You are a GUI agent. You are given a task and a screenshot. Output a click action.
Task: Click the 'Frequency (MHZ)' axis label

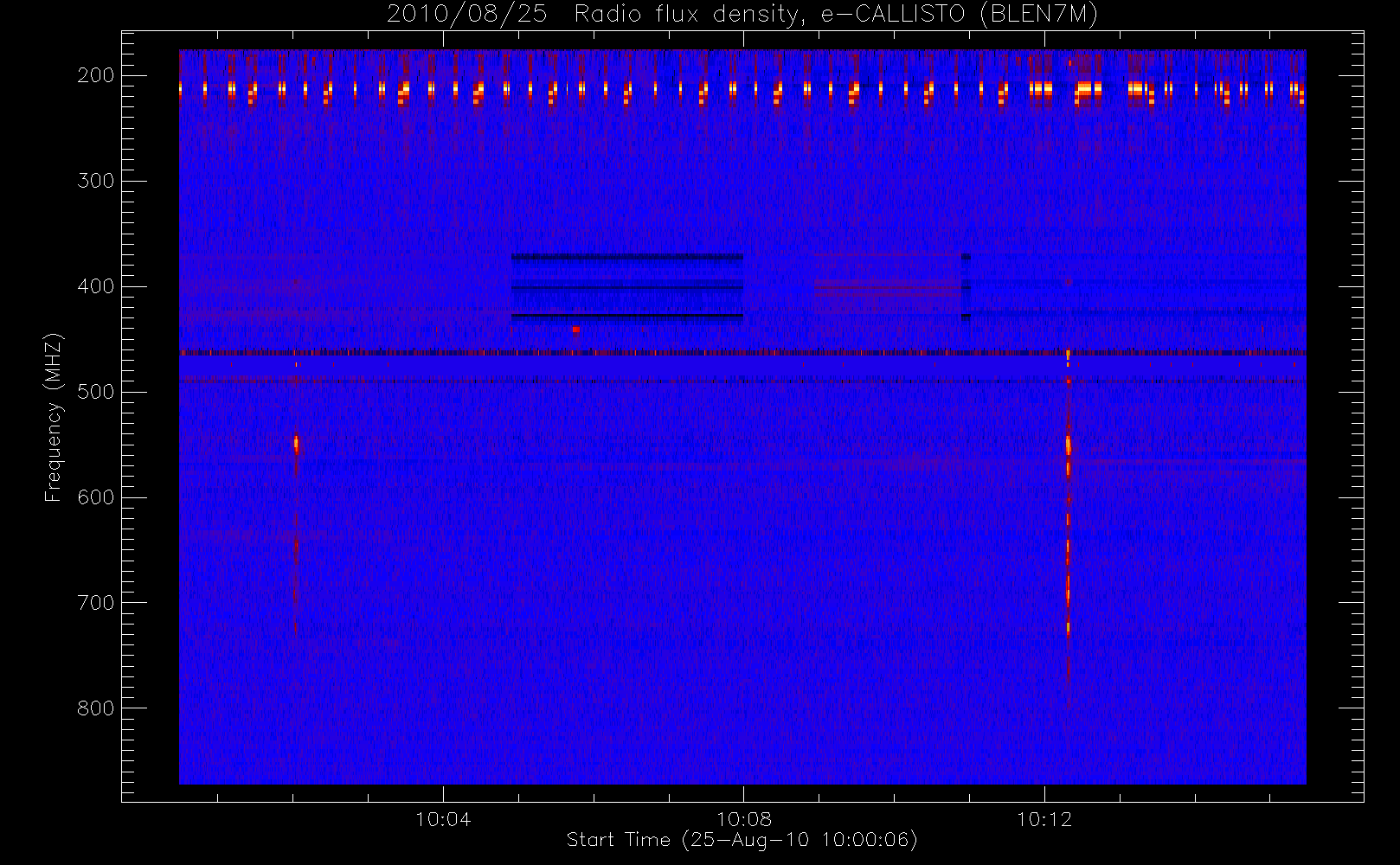[x=54, y=417]
